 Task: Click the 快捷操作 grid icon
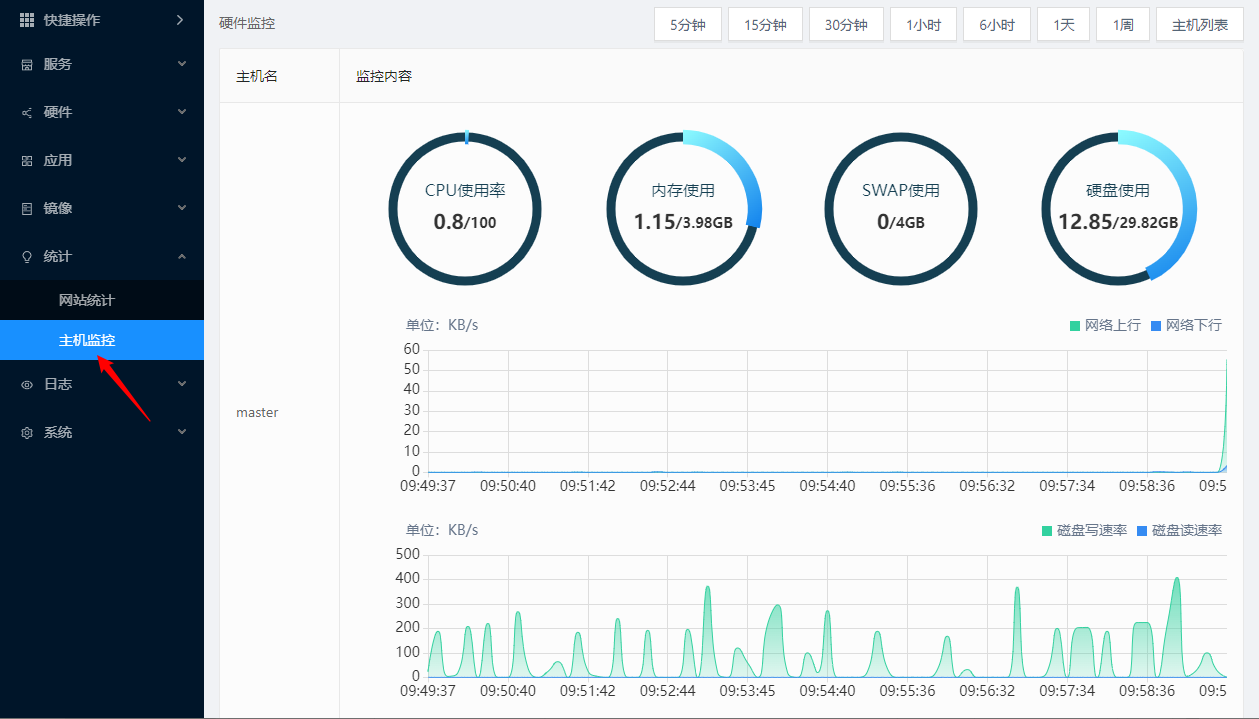click(27, 20)
